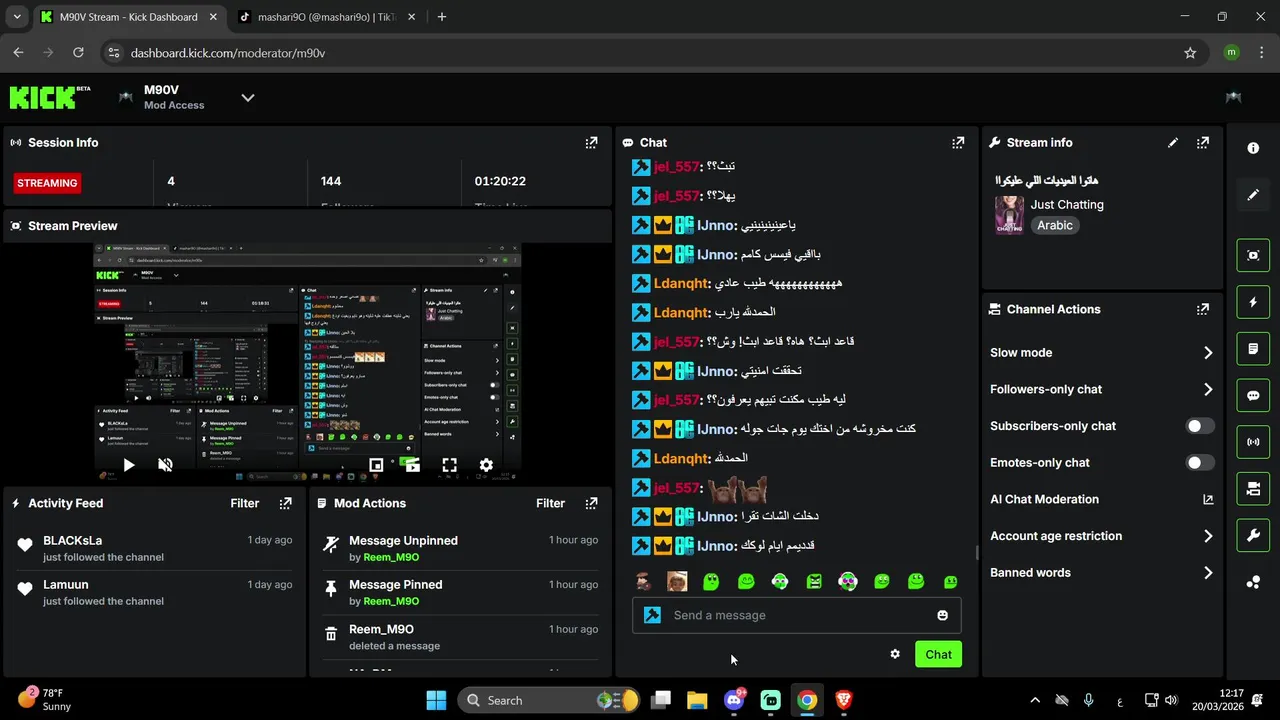Expand Slow mode settings
Viewport: 1280px width, 720px height.
(1208, 353)
